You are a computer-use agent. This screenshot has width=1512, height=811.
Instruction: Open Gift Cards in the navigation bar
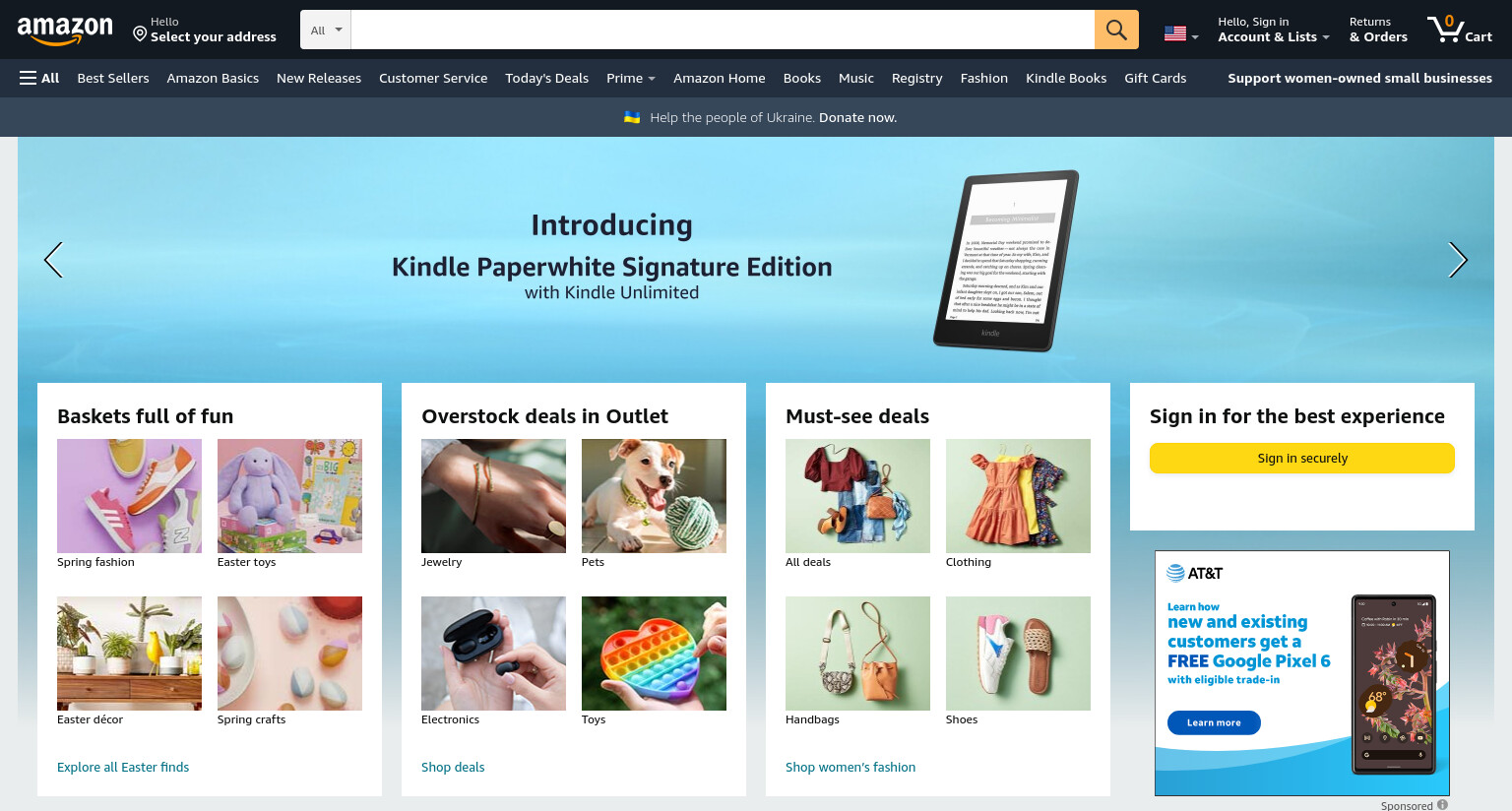[1155, 78]
